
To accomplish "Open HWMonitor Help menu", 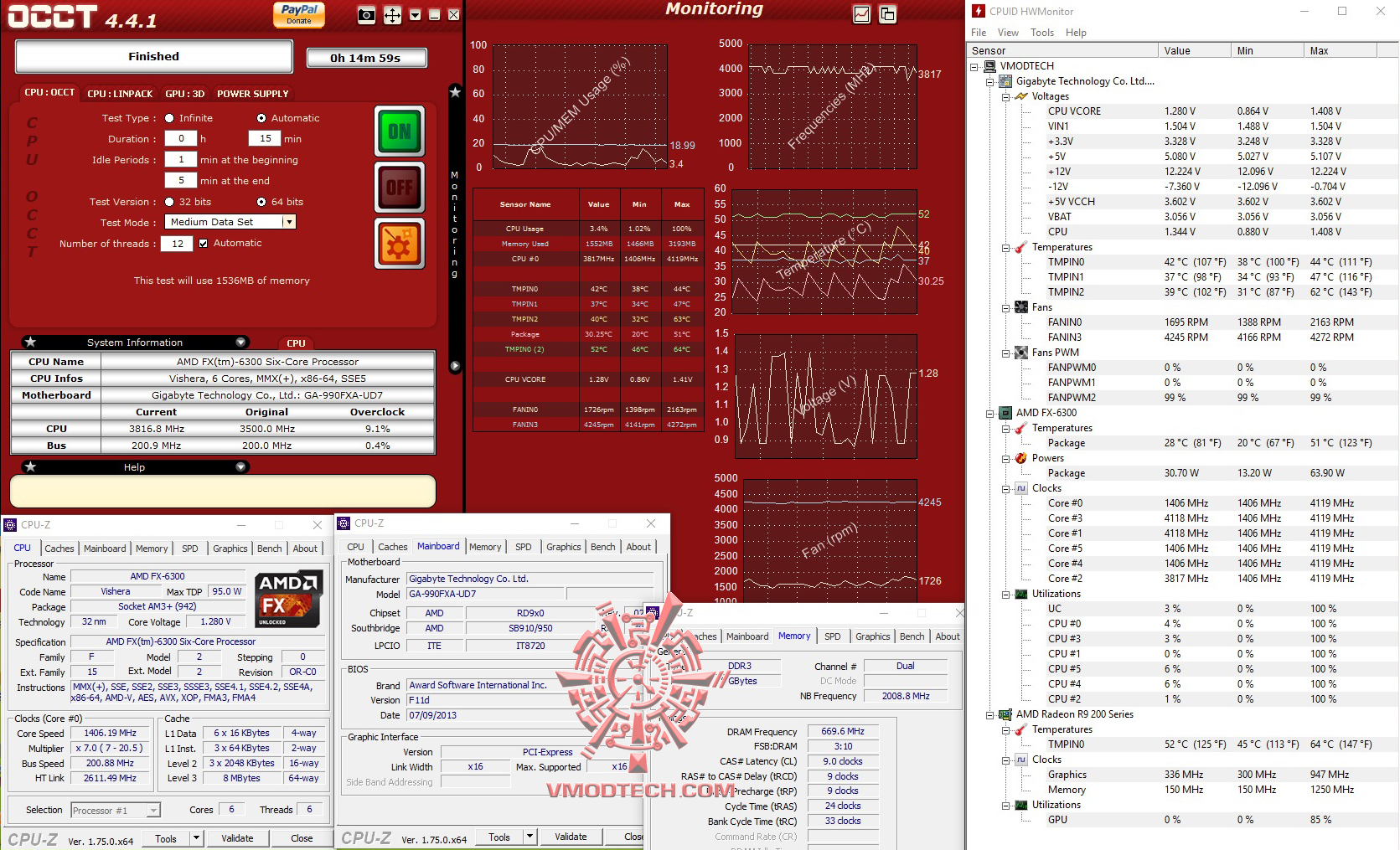I will tap(1076, 33).
